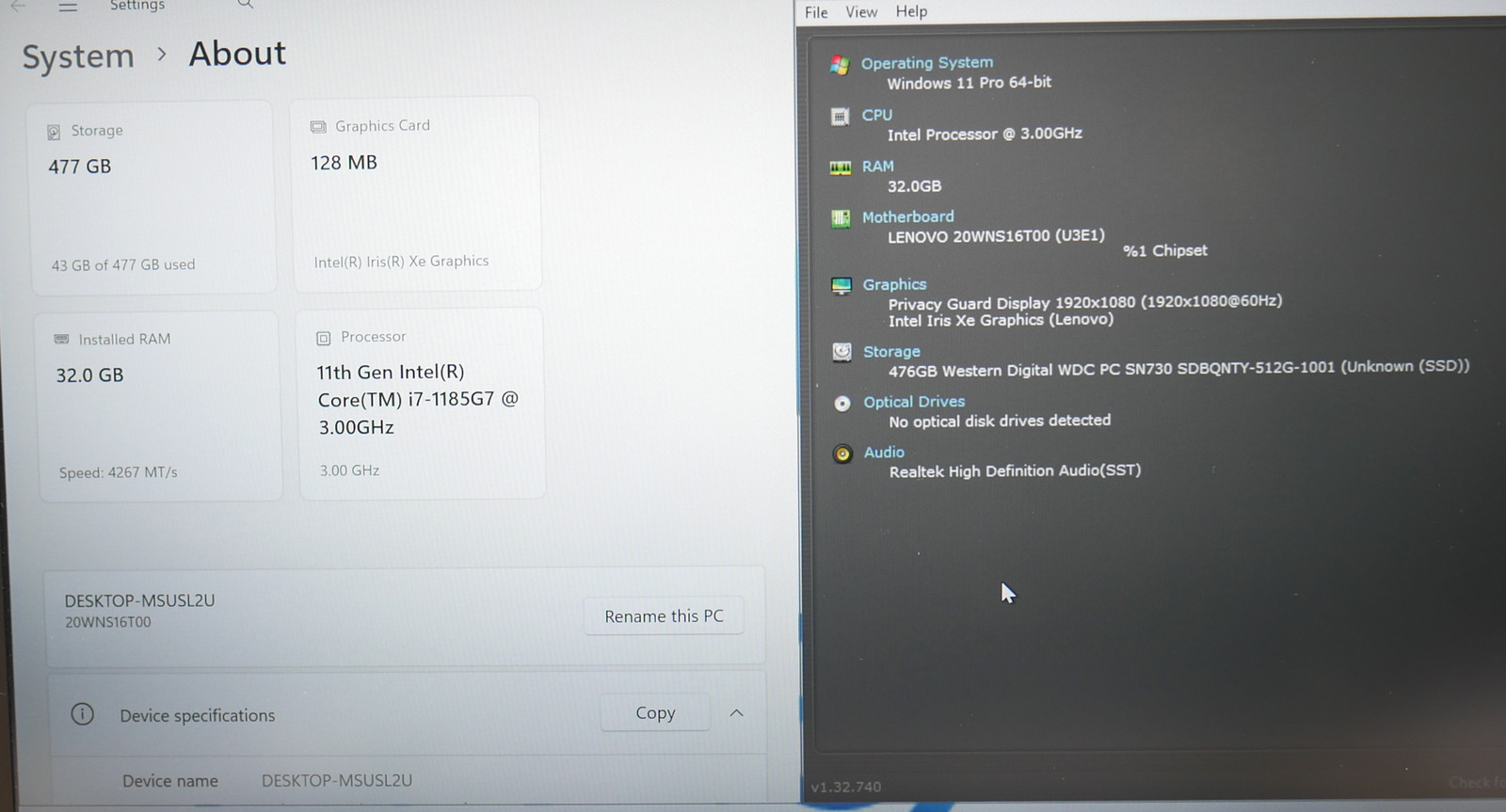The width and height of the screenshot is (1506, 812).
Task: Click the Device specifications info icon
Action: coord(83,714)
